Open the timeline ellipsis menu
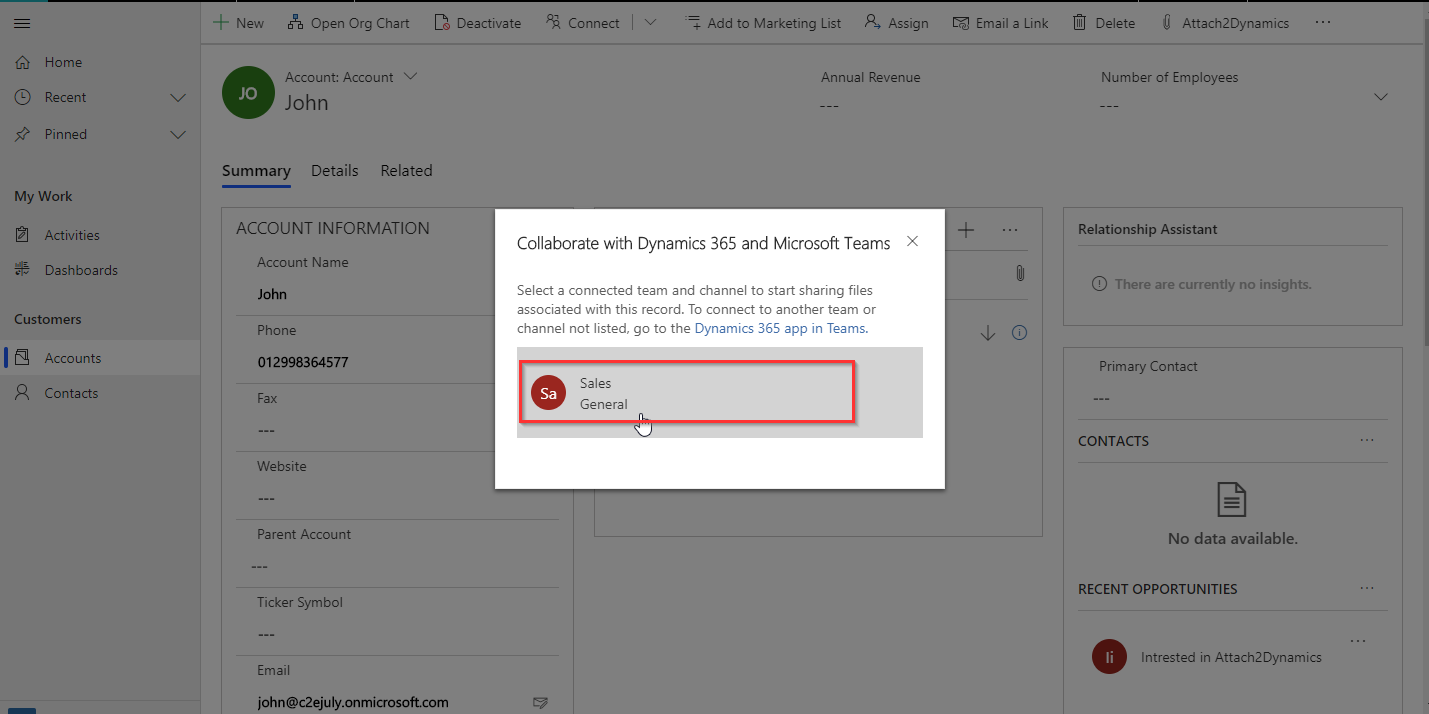 pos(1010,230)
